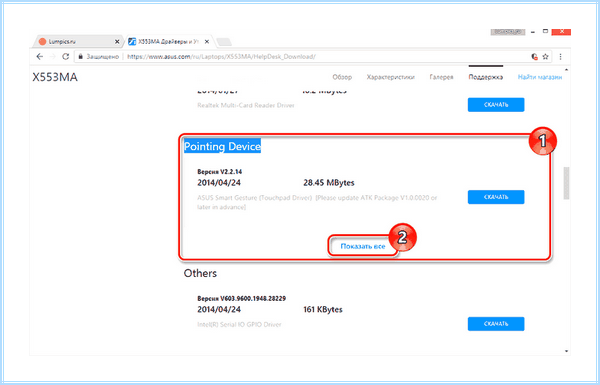Image resolution: width=600 pixels, height=385 pixels.
Task: Click the X553MA product title
Action: coord(55,77)
